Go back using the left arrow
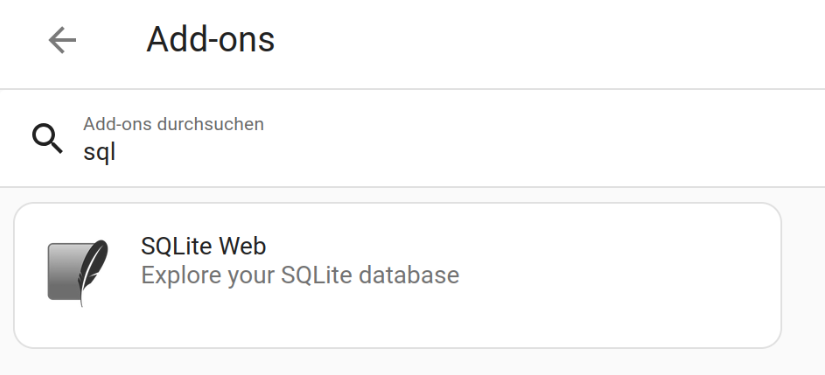 point(62,40)
